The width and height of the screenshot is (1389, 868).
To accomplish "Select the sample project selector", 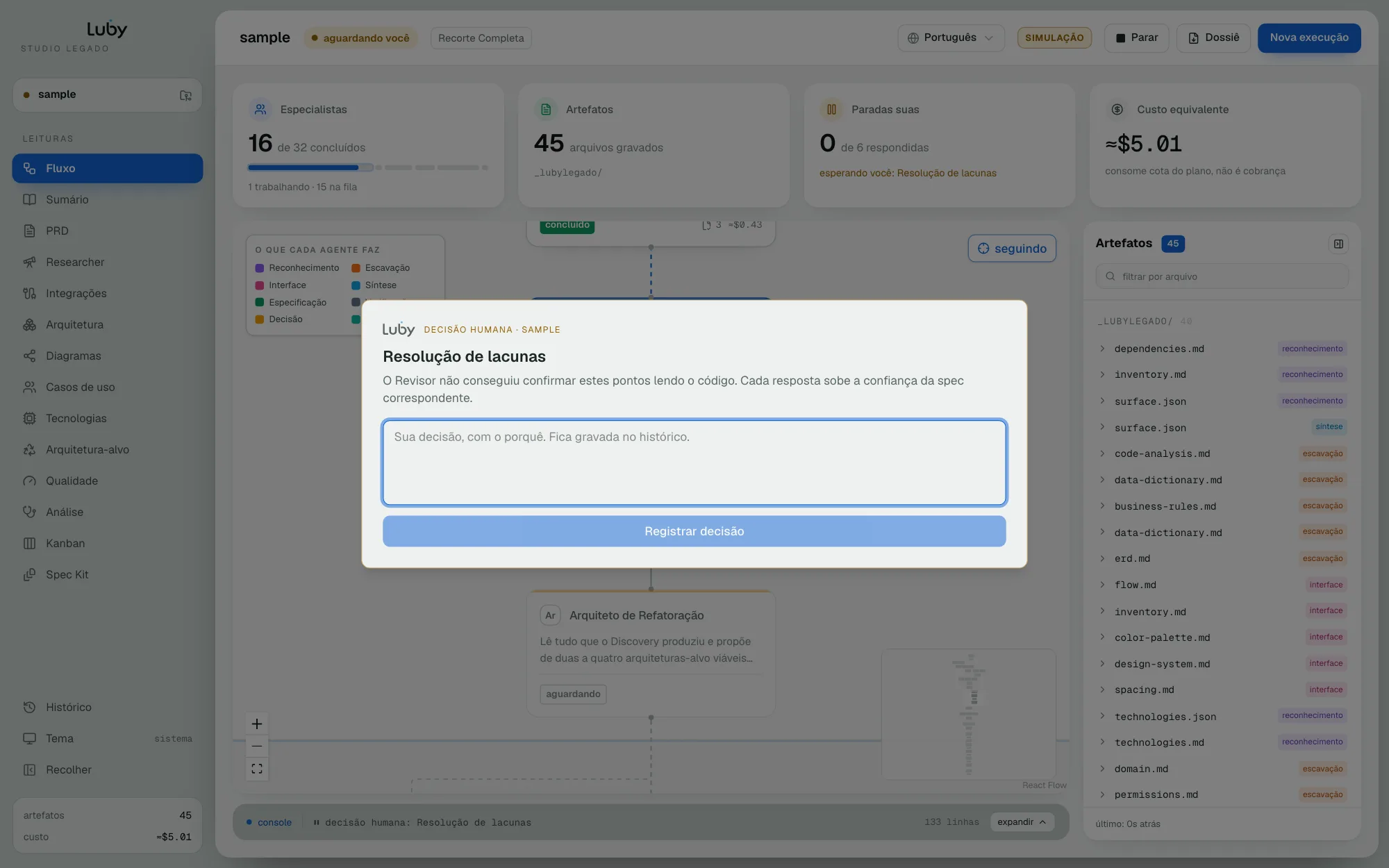I will point(108,95).
